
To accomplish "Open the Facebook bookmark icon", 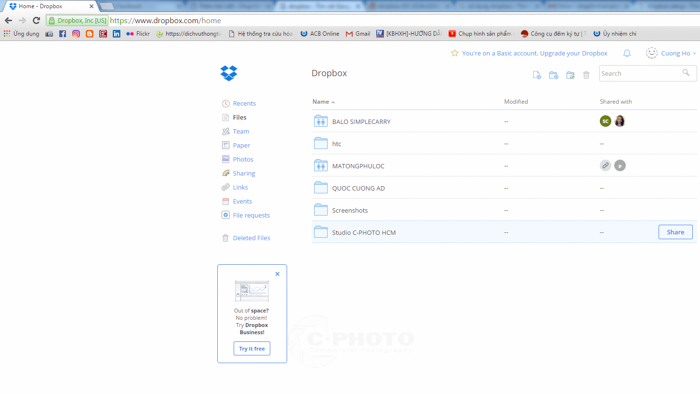I will [x=62, y=34].
